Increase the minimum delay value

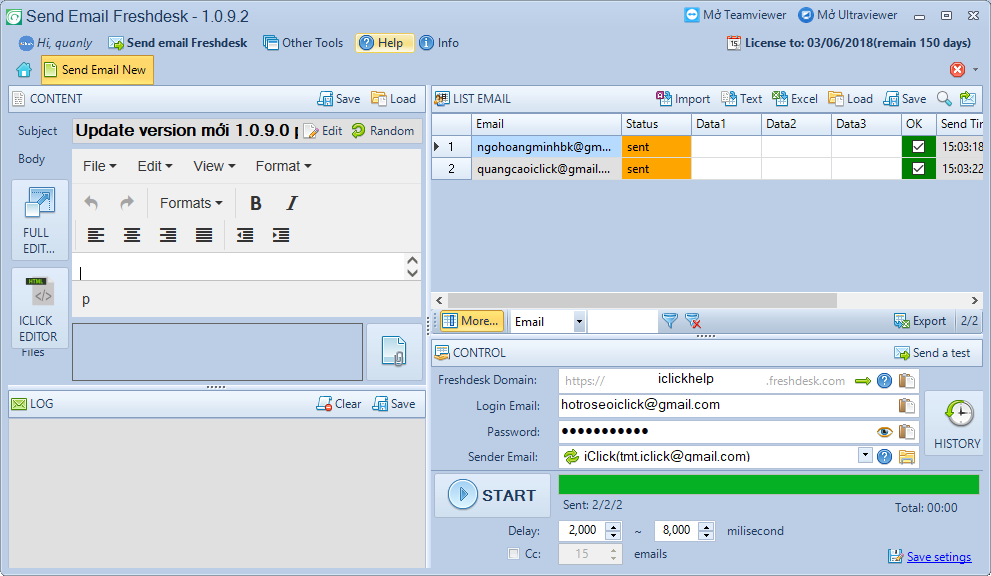(613, 526)
